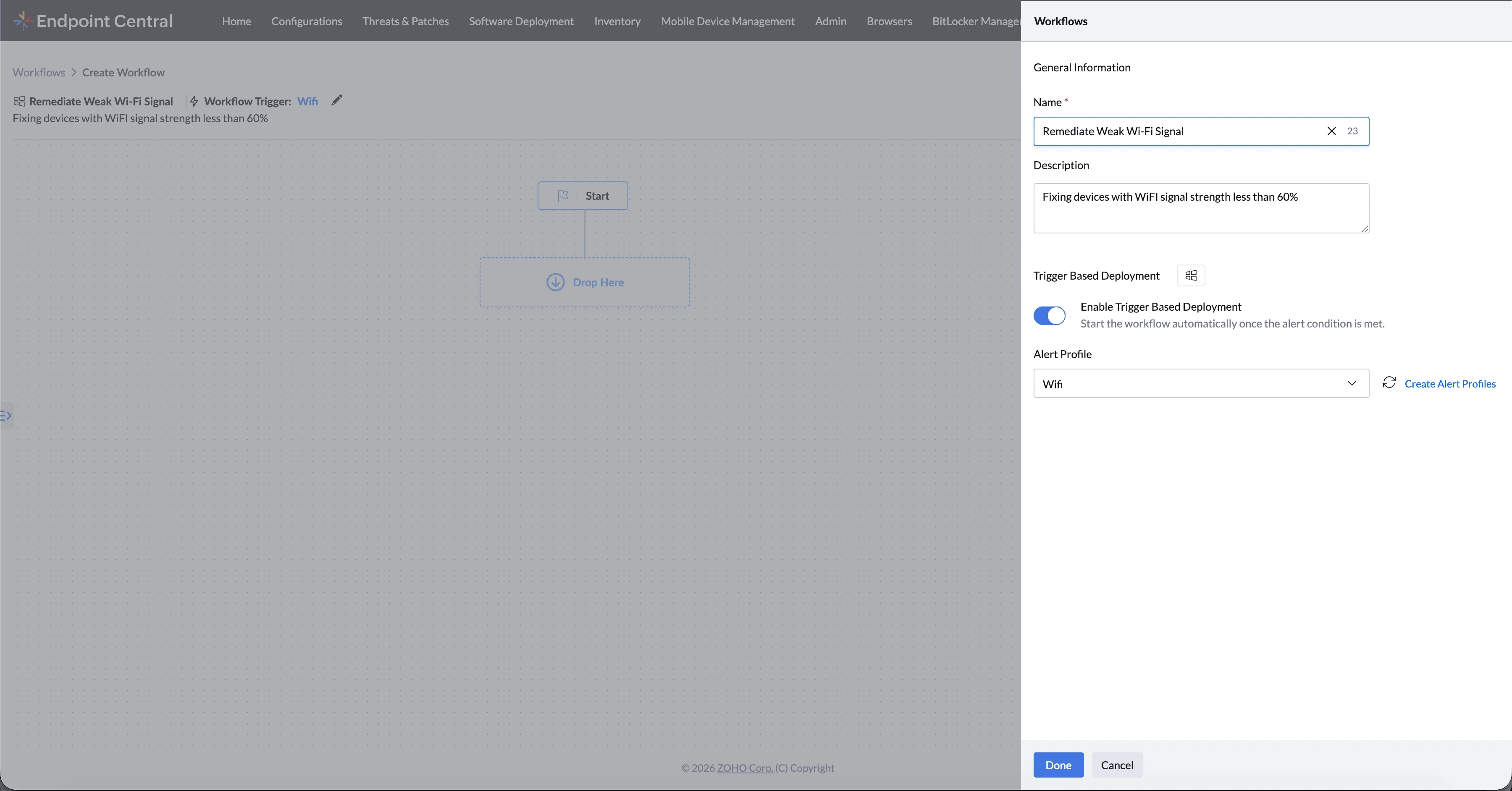The height and width of the screenshot is (791, 1512).
Task: Click the Cancel button
Action: 1117,765
